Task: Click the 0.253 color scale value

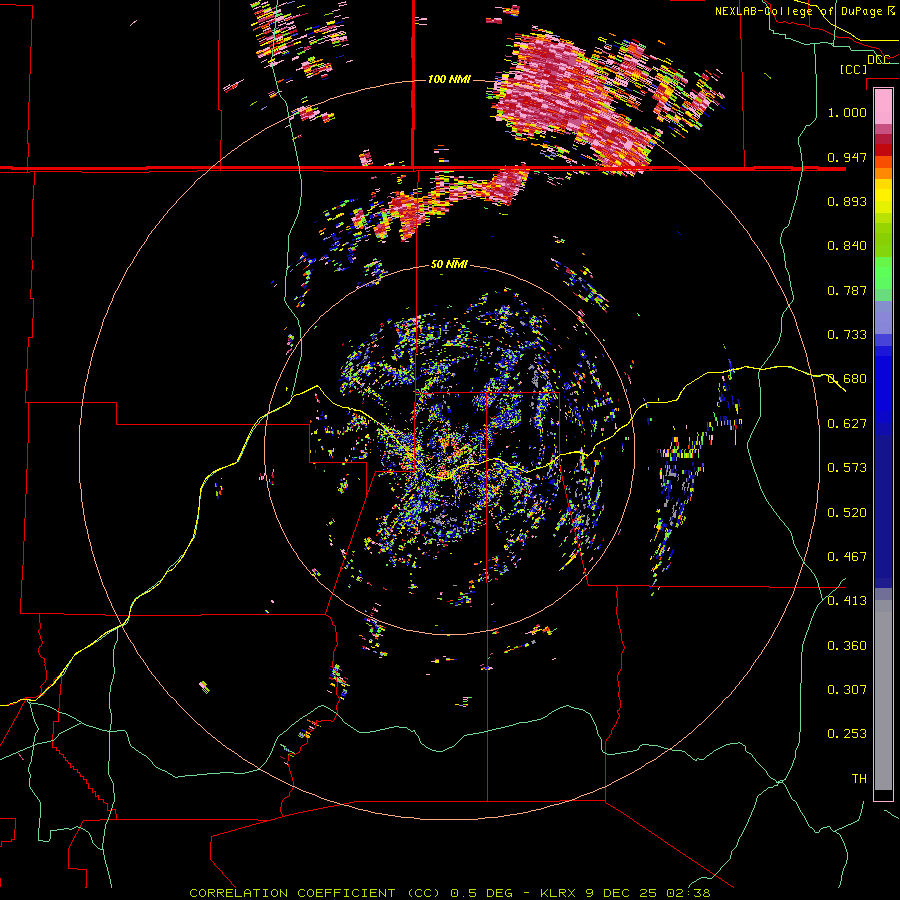Action: coord(847,734)
